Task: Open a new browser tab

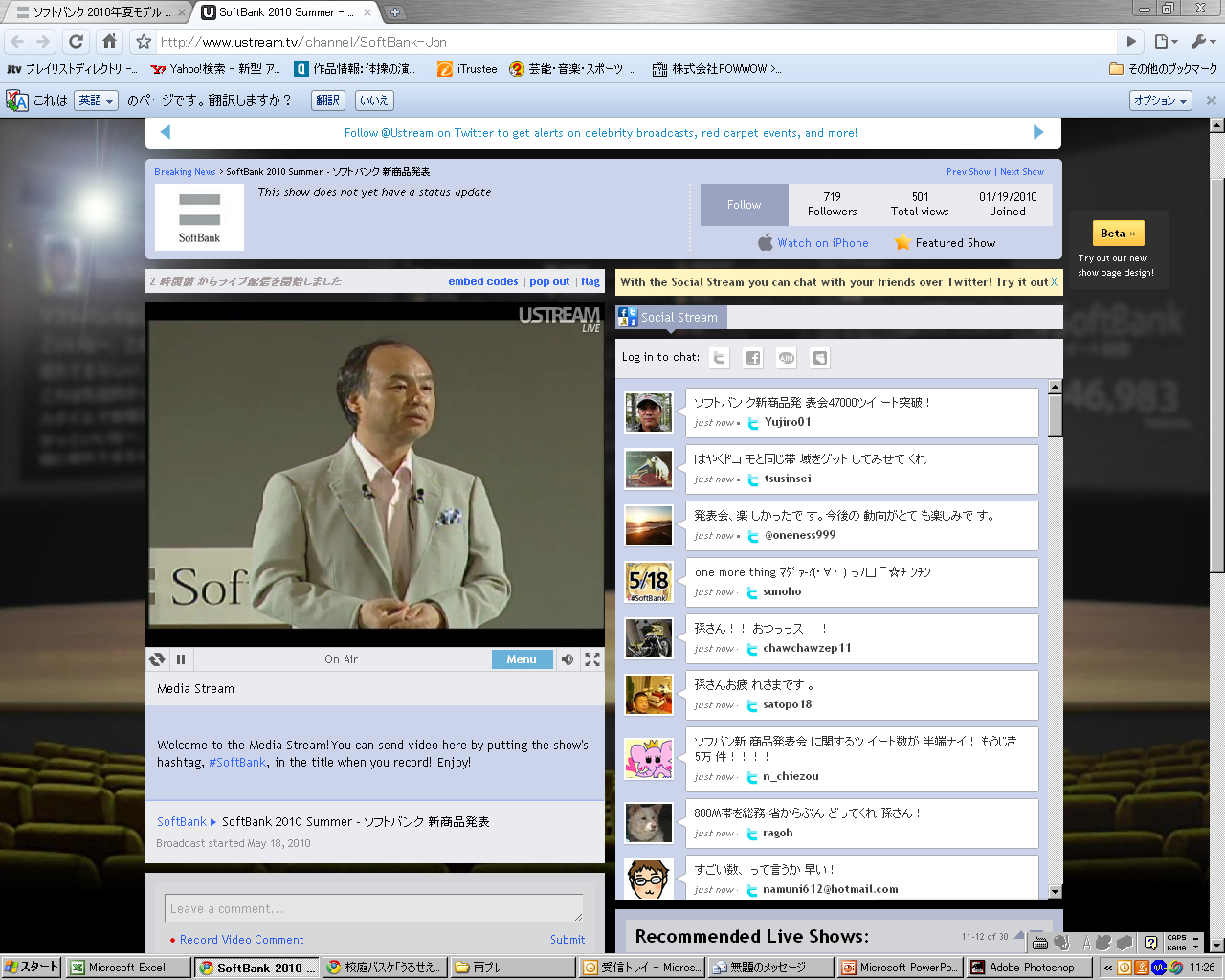Action: click(394, 12)
